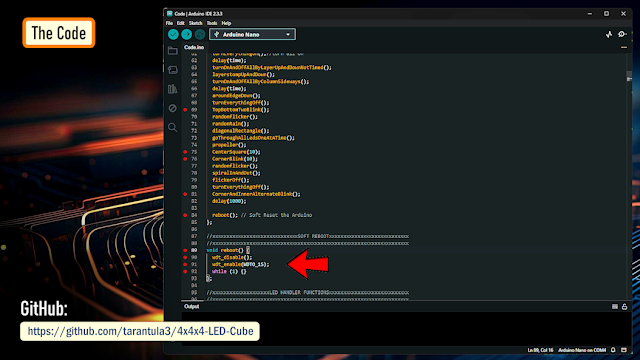Image resolution: width=640 pixels, height=360 pixels.
Task: Open the Serial Plotter
Action: pyautogui.click(x=609, y=34)
